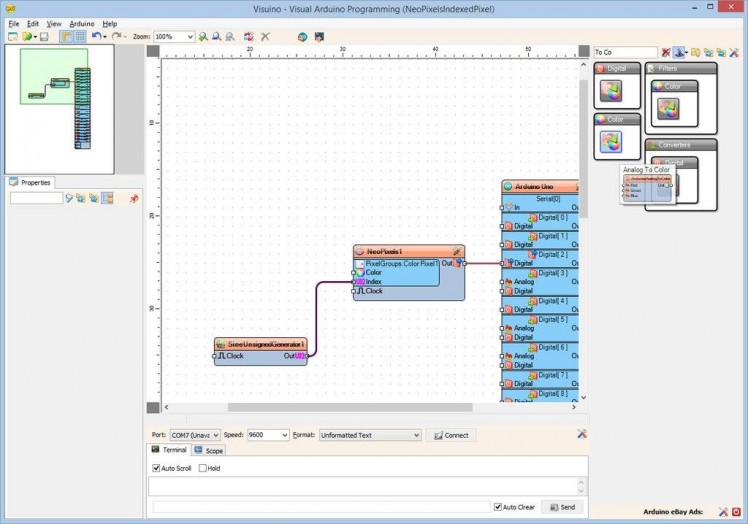Click the Connect button
748x524 pixels.
tap(450, 435)
